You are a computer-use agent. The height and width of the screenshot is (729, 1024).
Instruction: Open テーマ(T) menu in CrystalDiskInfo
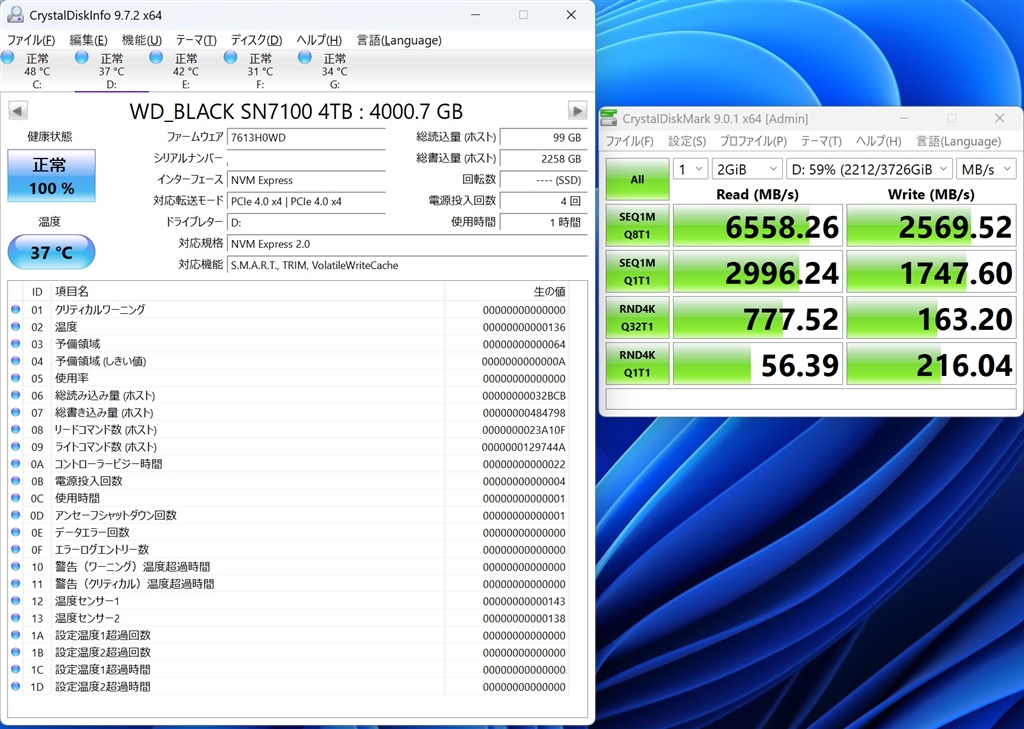[x=196, y=40]
